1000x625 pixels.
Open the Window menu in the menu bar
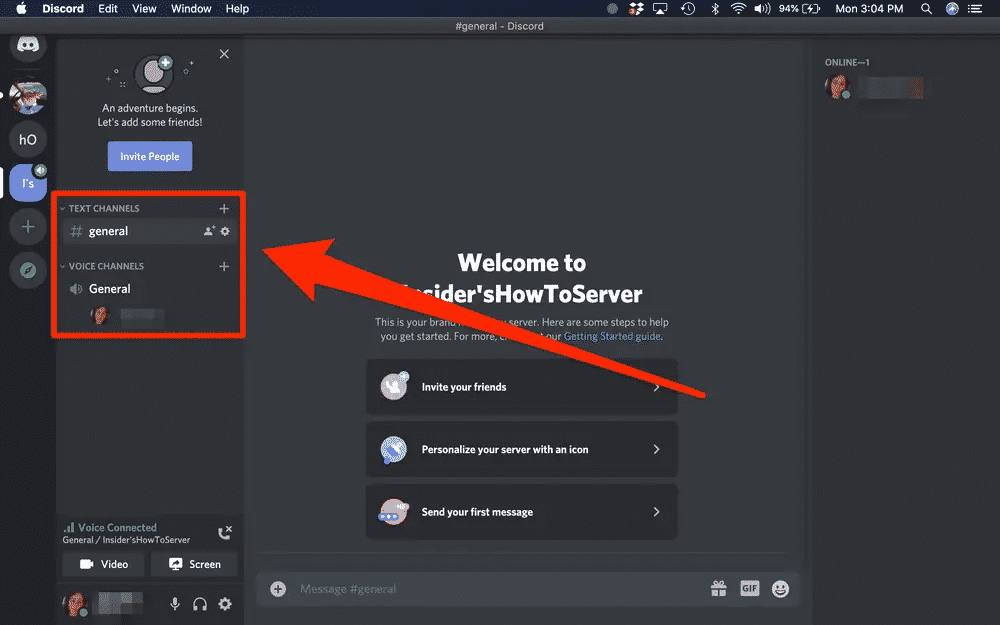pos(191,8)
